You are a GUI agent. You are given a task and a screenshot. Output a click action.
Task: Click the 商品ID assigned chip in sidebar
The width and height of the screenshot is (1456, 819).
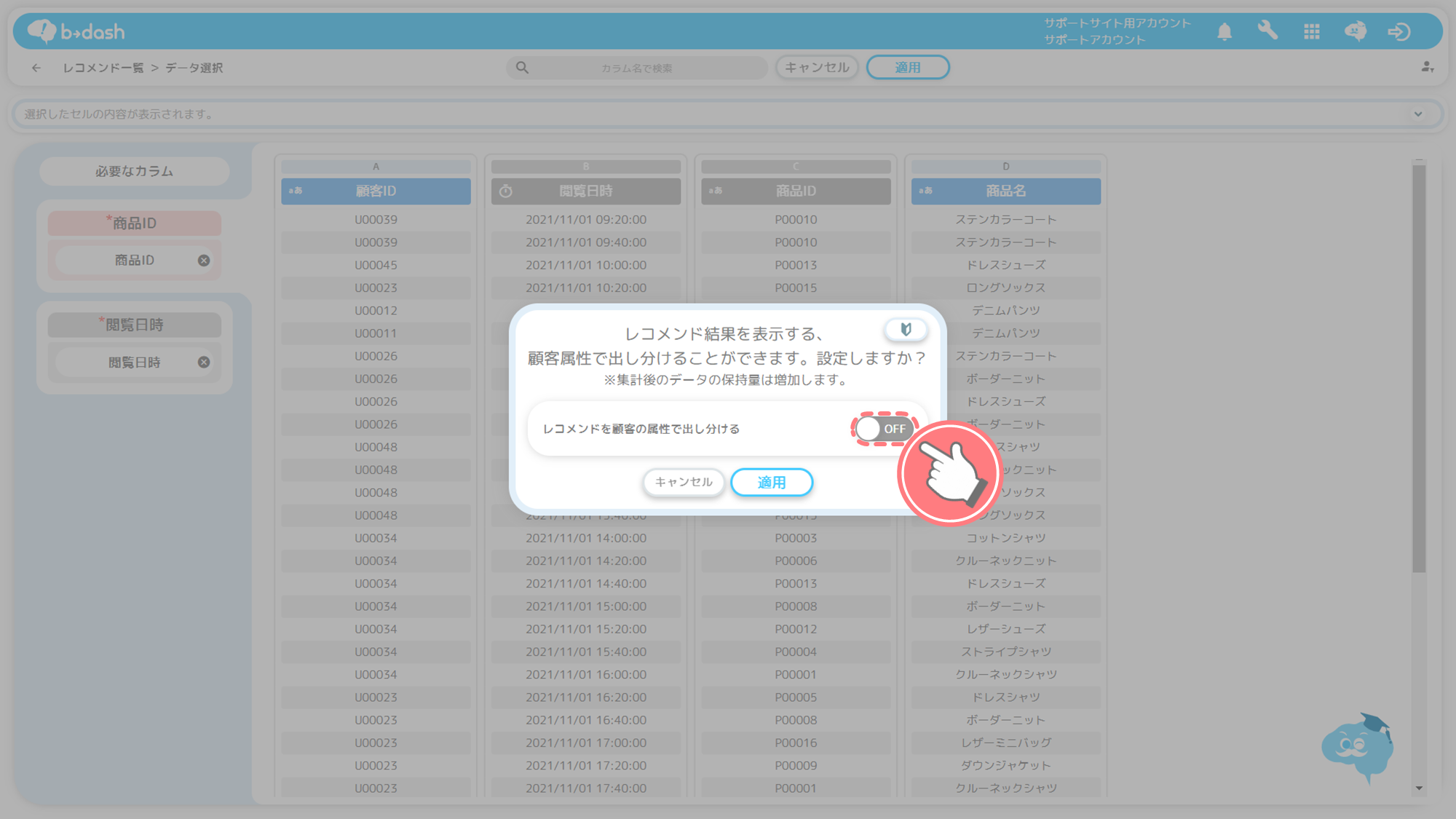[x=135, y=261]
